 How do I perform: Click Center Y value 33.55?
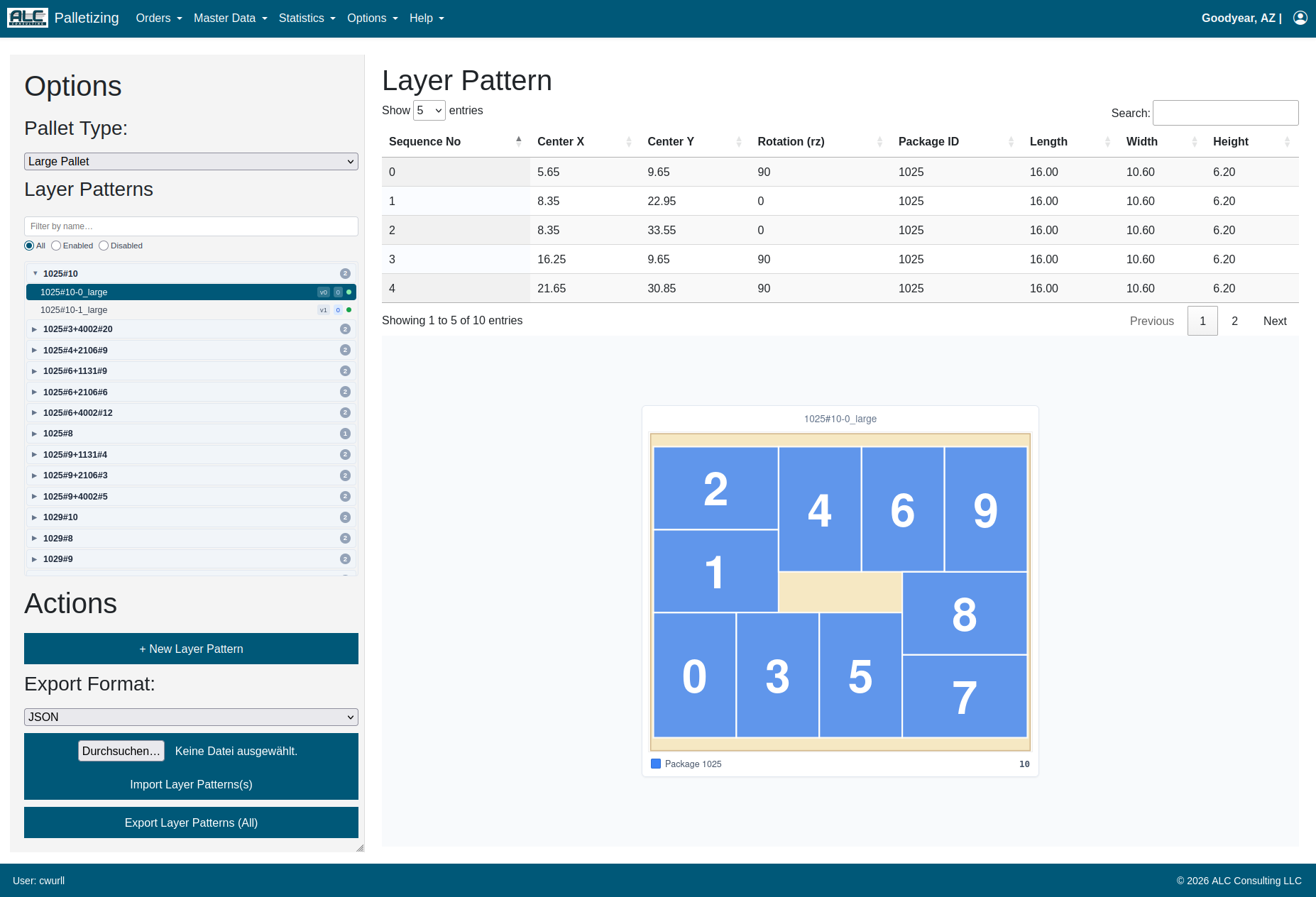pos(662,230)
